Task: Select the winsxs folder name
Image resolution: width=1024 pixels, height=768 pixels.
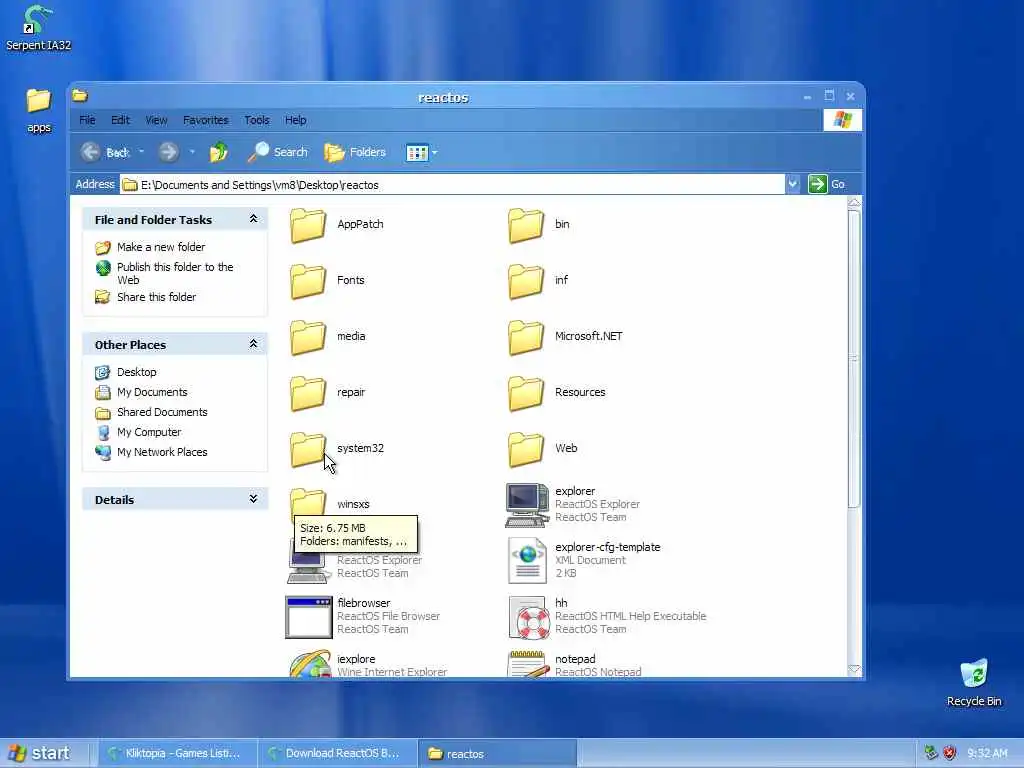Action: click(353, 504)
